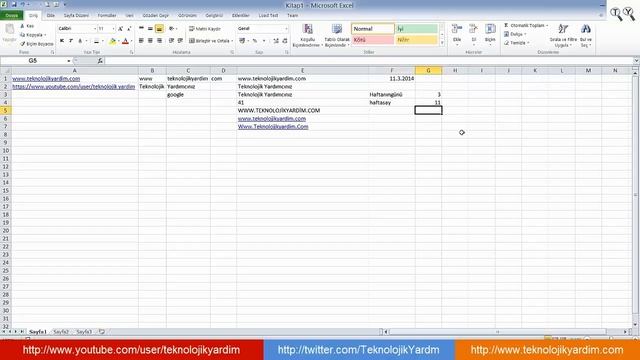Image resolution: width=640 pixels, height=360 pixels.
Task: Open Www.Teknolojikyardim.Com link in cell E7
Action: [x=273, y=127]
